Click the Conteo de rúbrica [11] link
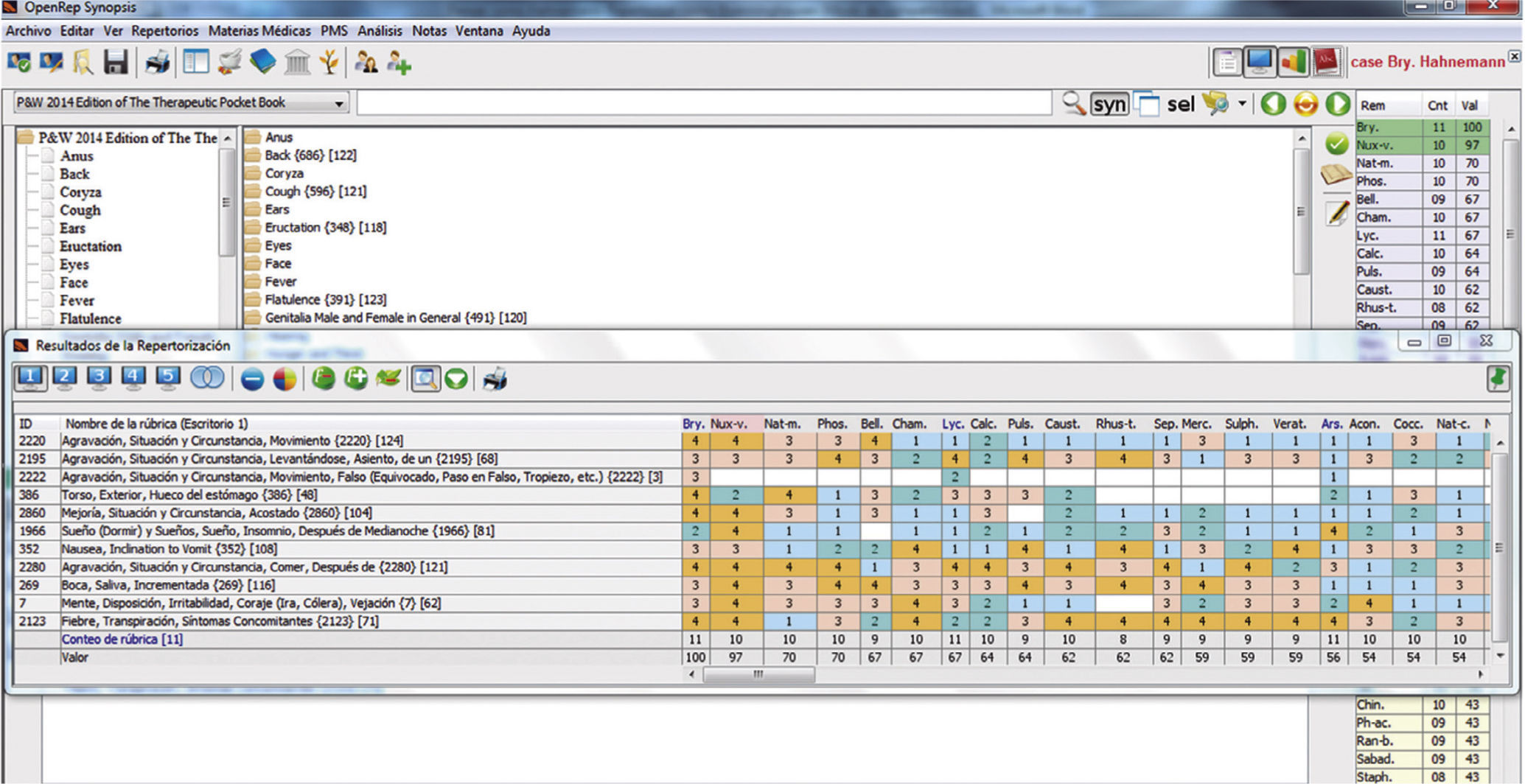1525x784 pixels. 122,640
